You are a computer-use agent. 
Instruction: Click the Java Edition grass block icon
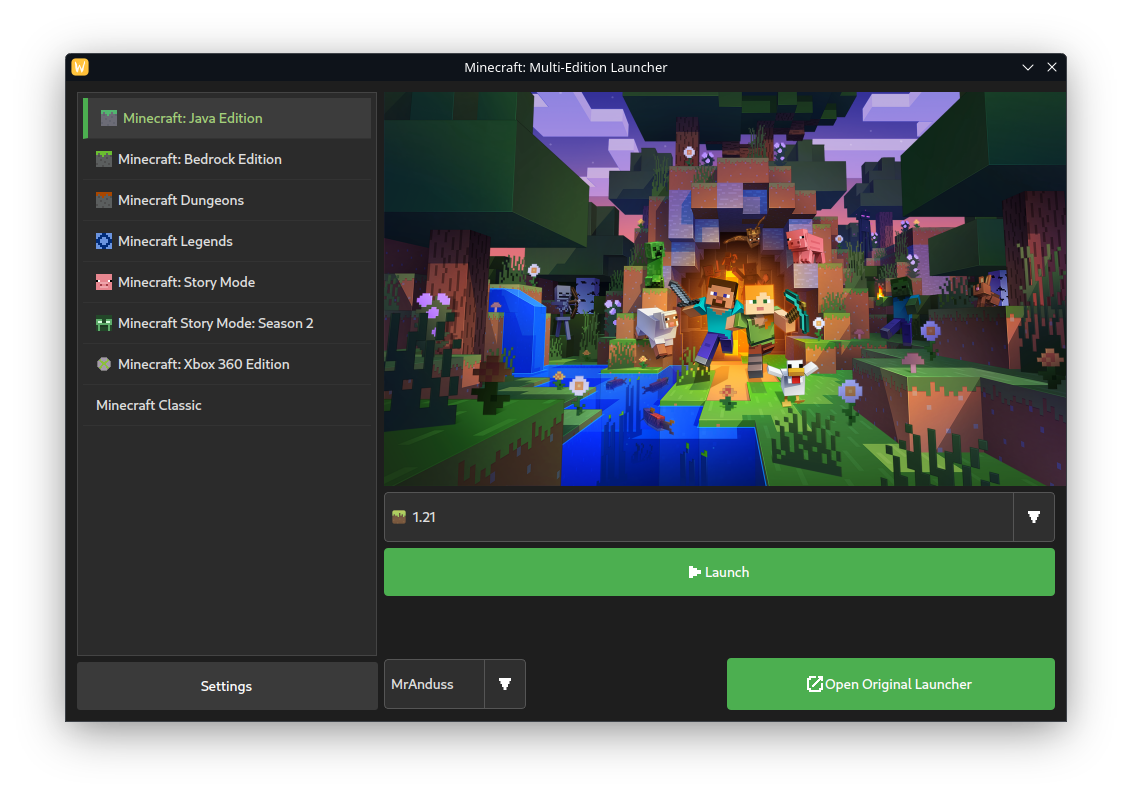click(x=109, y=118)
